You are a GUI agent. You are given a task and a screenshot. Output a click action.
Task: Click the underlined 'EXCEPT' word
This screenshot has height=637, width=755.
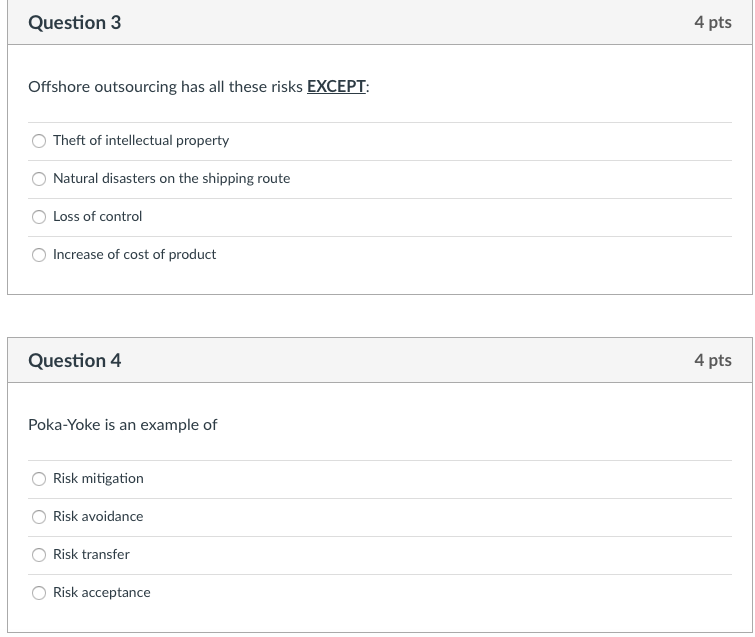[x=336, y=87]
